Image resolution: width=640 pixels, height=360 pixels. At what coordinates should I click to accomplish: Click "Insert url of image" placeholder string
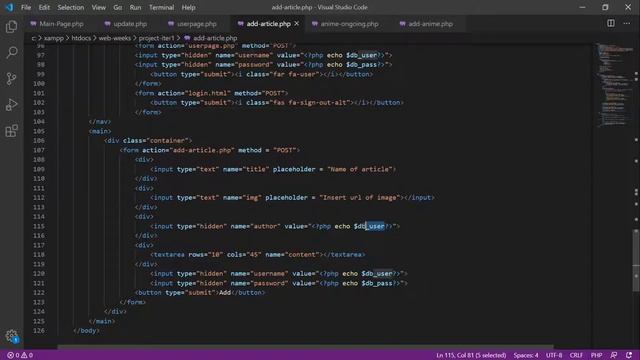360,198
